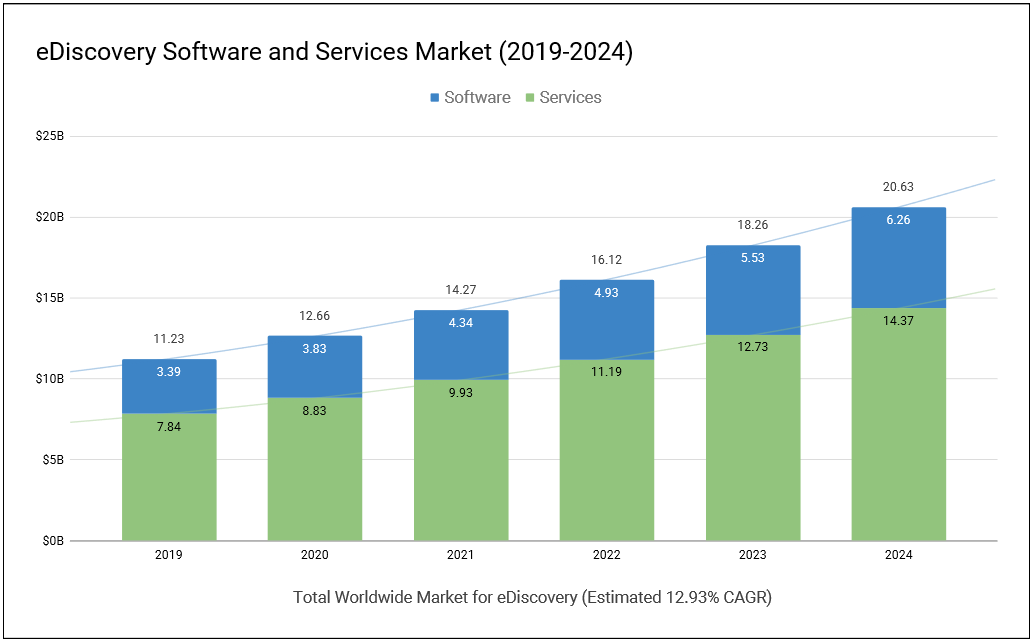Click the 2024 x-axis label
Image resolution: width=1032 pixels, height=641 pixels.
(898, 555)
